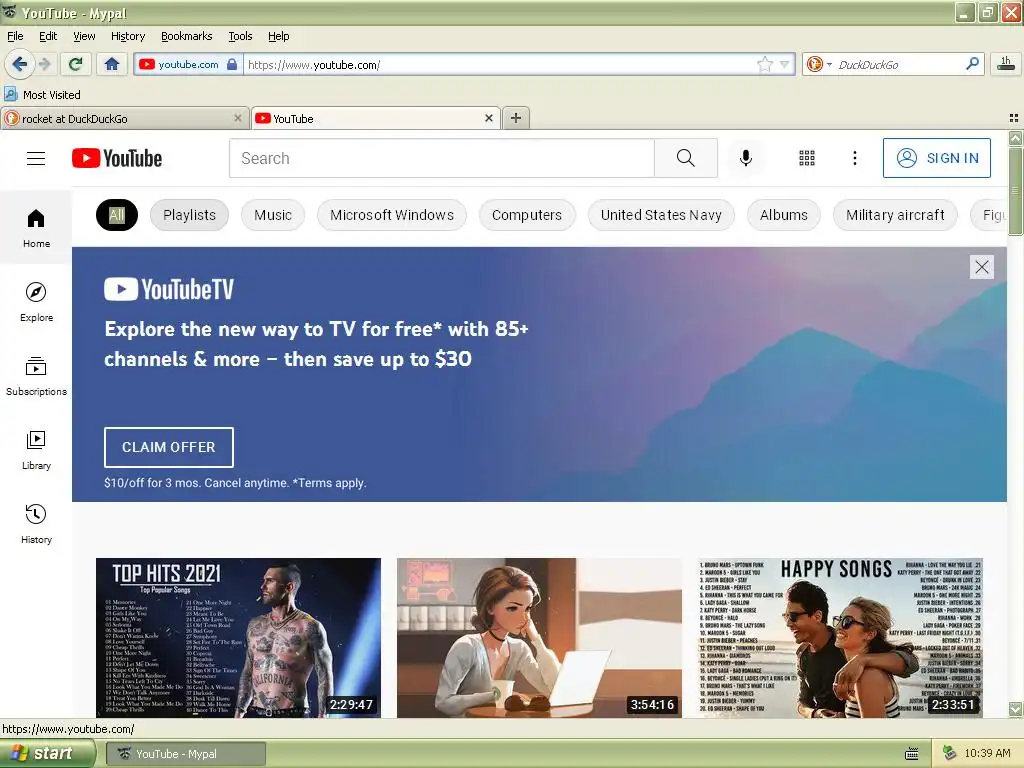Select the All filter chip

pos(117,215)
